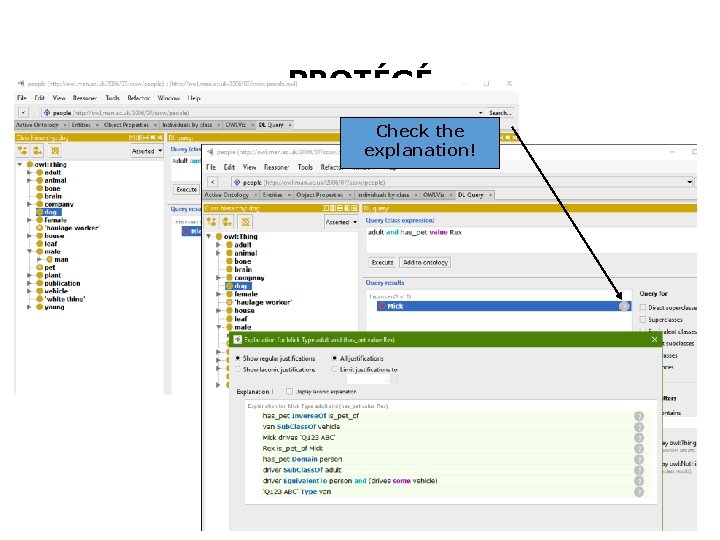Collapse male node in back tree

point(29,252)
